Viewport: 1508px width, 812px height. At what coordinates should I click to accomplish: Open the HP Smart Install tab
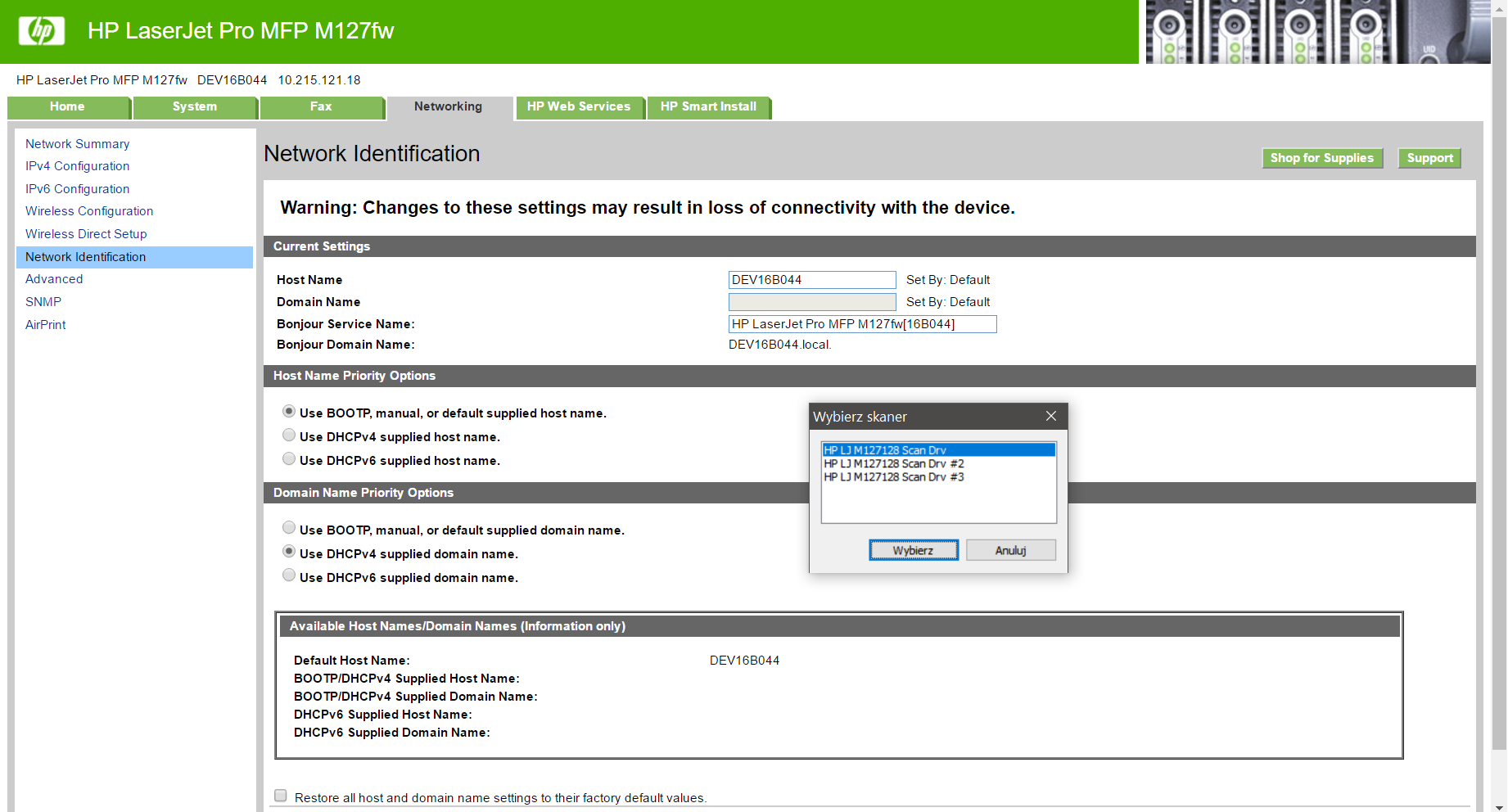click(708, 106)
